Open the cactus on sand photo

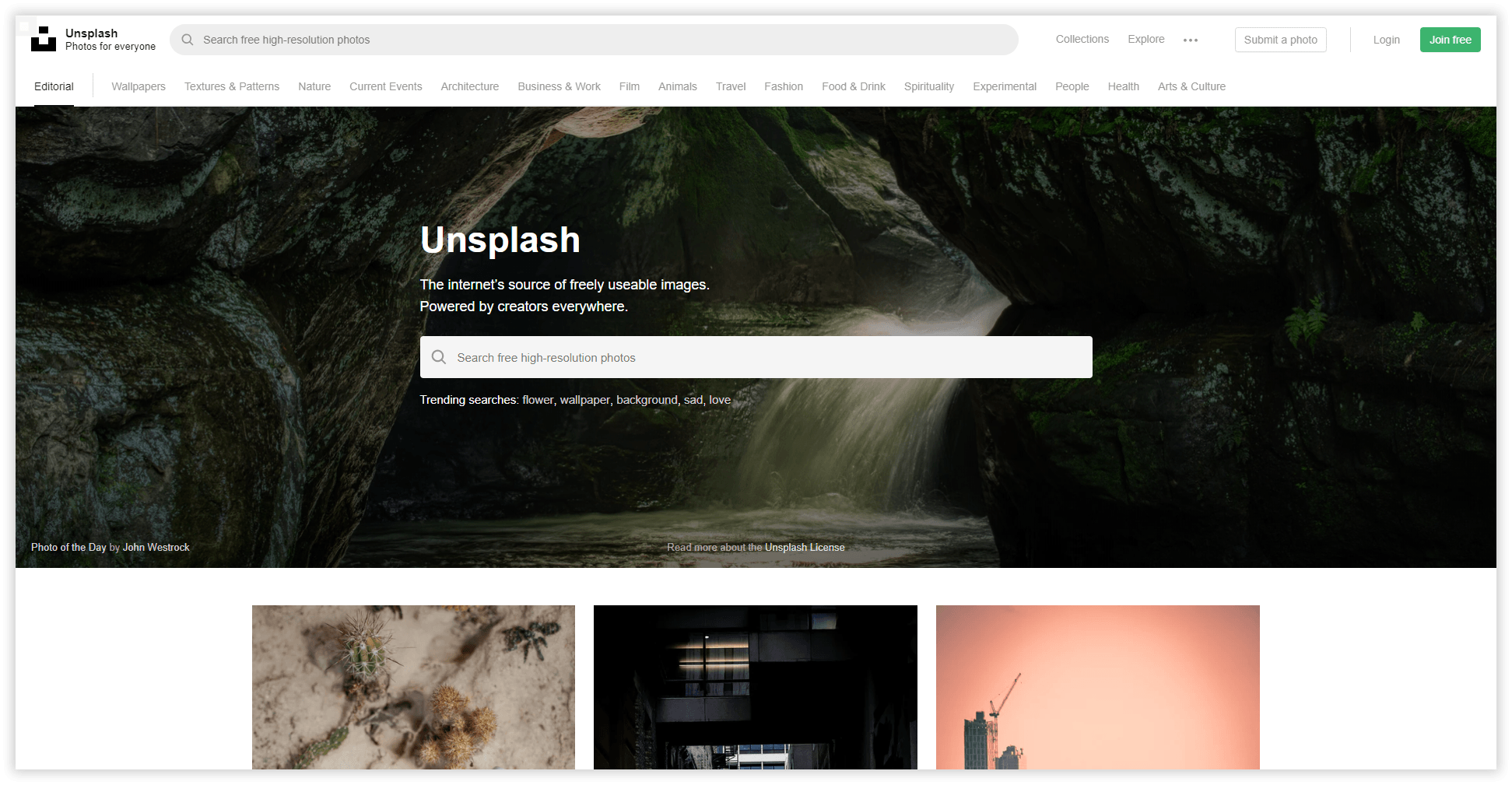pyautogui.click(x=413, y=687)
